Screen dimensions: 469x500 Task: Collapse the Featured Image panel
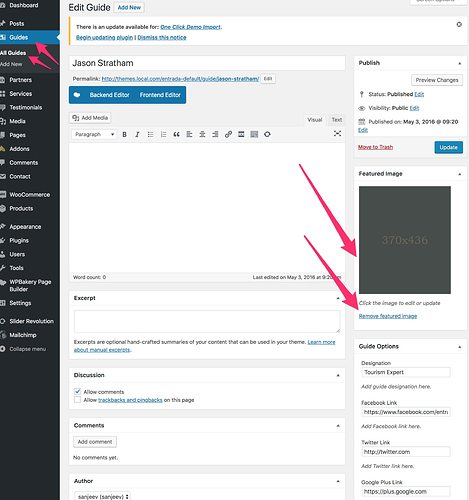coord(460,174)
